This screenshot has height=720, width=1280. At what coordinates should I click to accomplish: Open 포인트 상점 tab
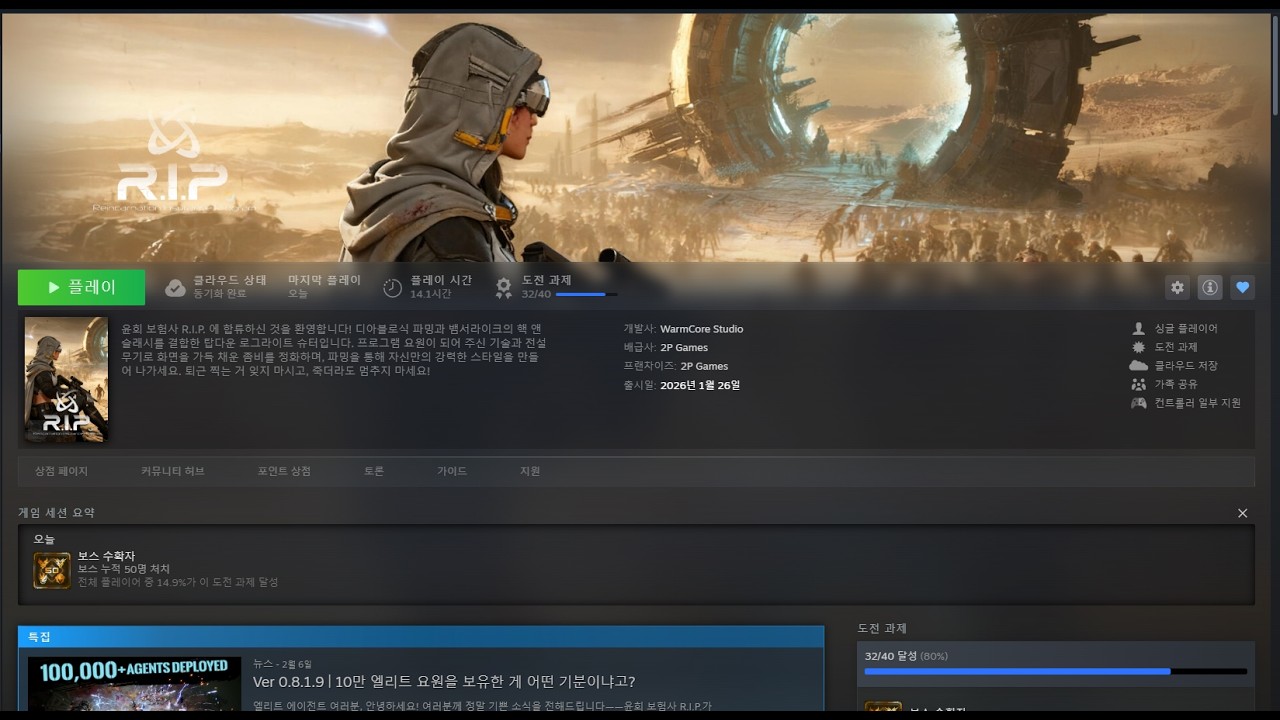[x=284, y=471]
